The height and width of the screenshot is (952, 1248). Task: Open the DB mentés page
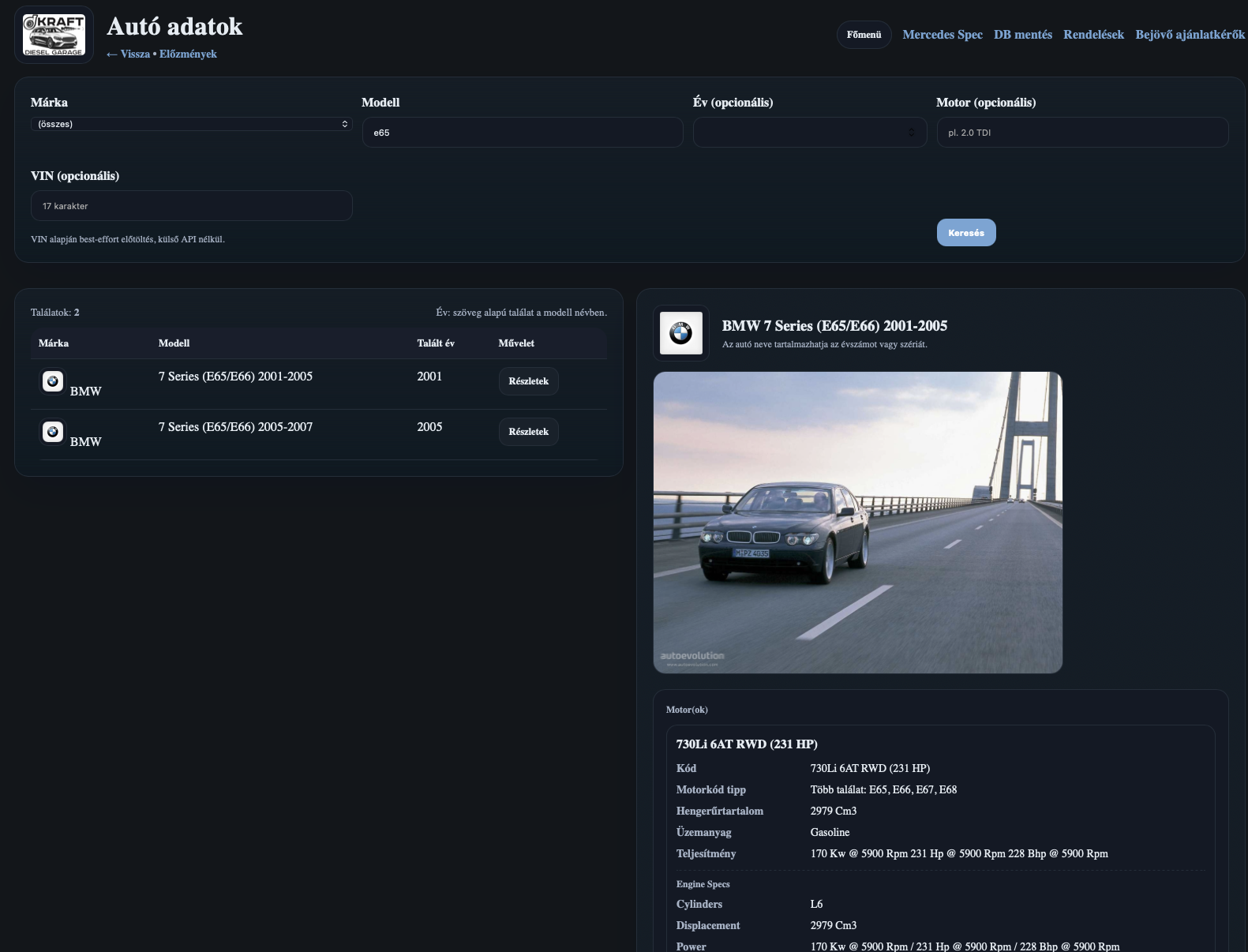(1023, 35)
